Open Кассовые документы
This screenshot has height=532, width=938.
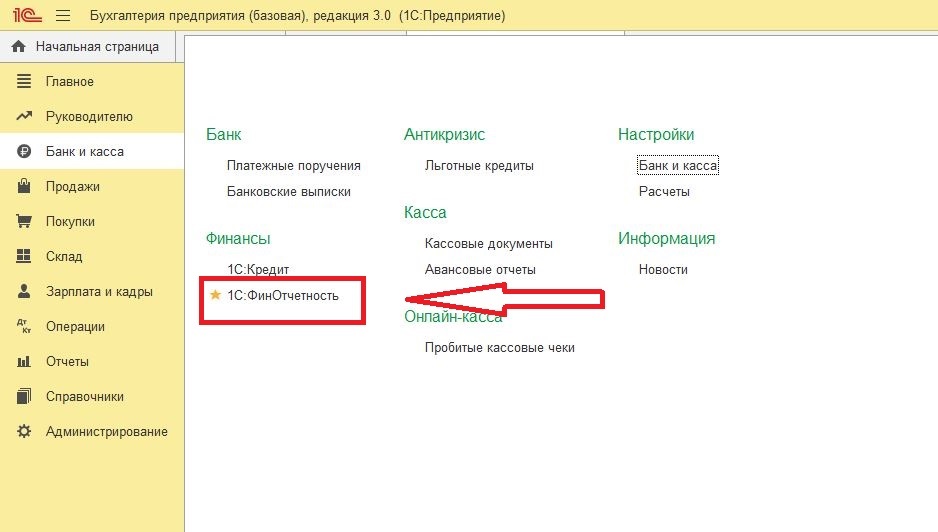[x=488, y=243]
